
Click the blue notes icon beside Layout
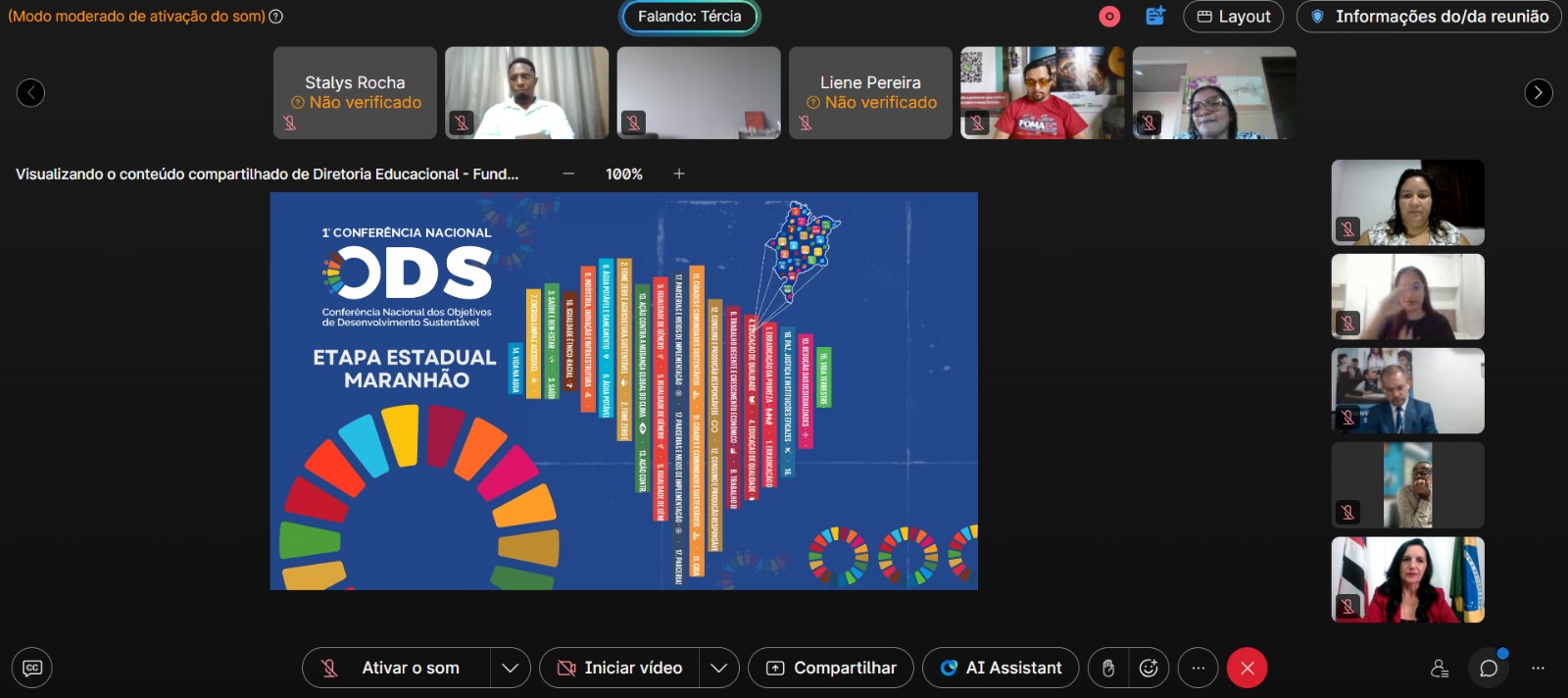(x=1155, y=17)
